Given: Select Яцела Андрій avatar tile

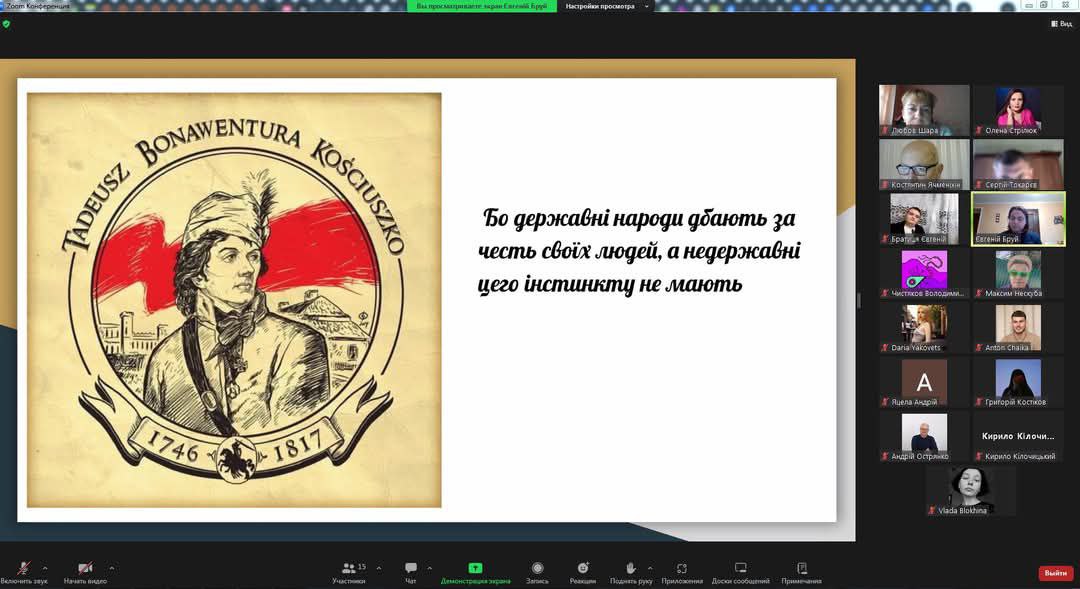Looking at the screenshot, I should tap(924, 382).
